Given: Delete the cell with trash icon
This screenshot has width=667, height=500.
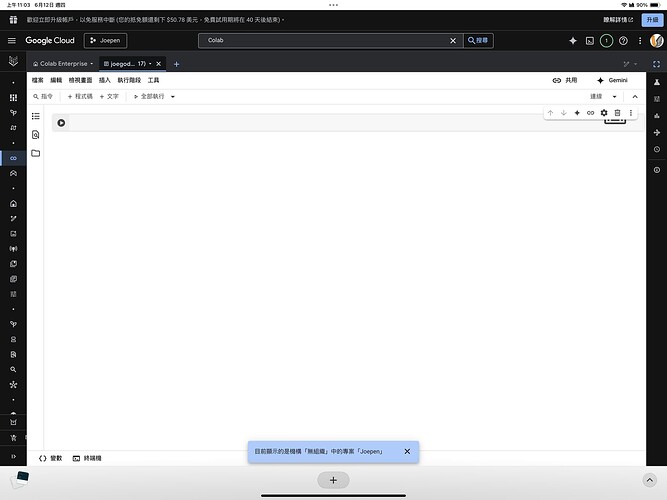Looking at the screenshot, I should (617, 113).
